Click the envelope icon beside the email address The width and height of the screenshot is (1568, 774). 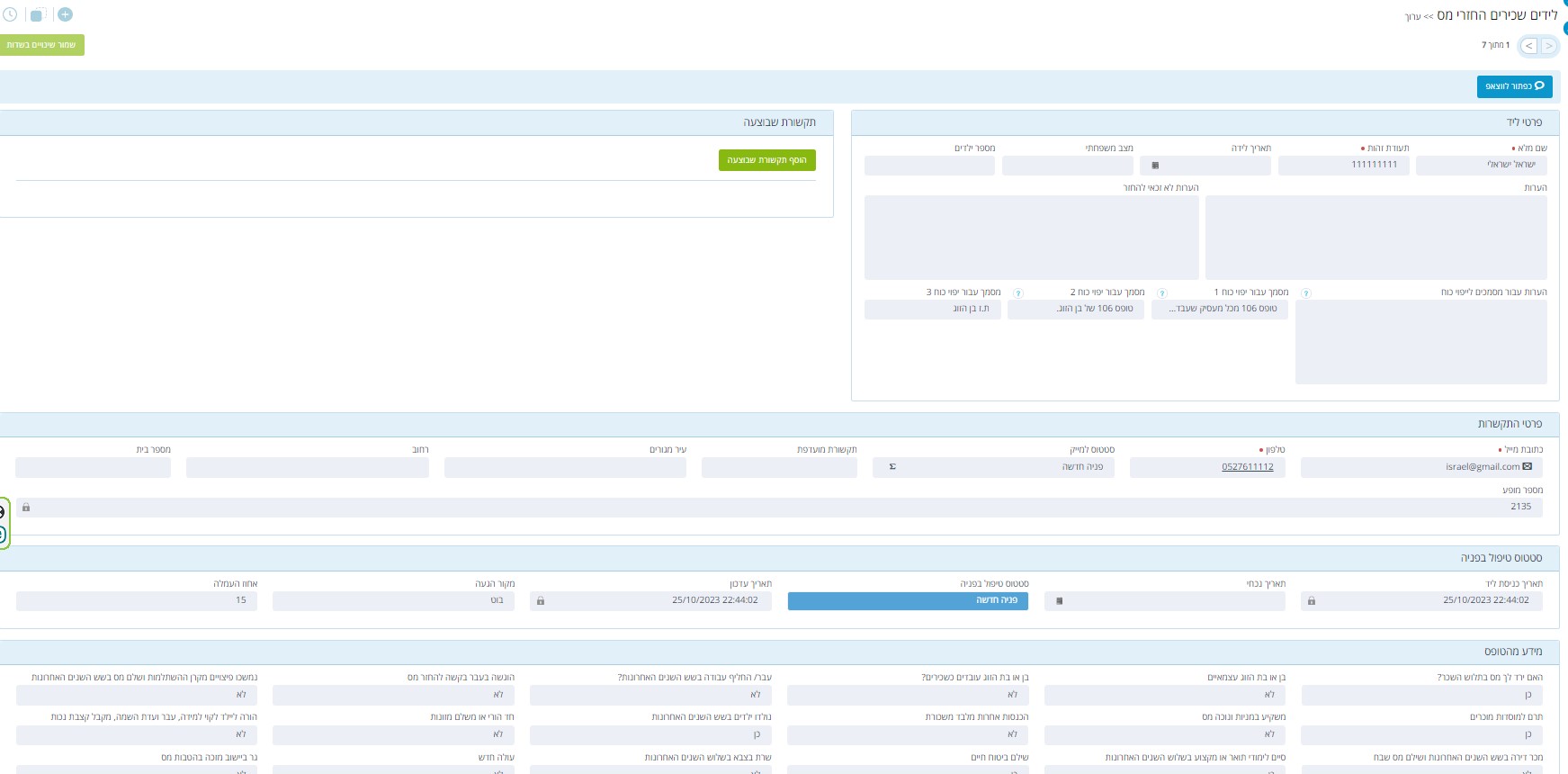tap(1528, 466)
